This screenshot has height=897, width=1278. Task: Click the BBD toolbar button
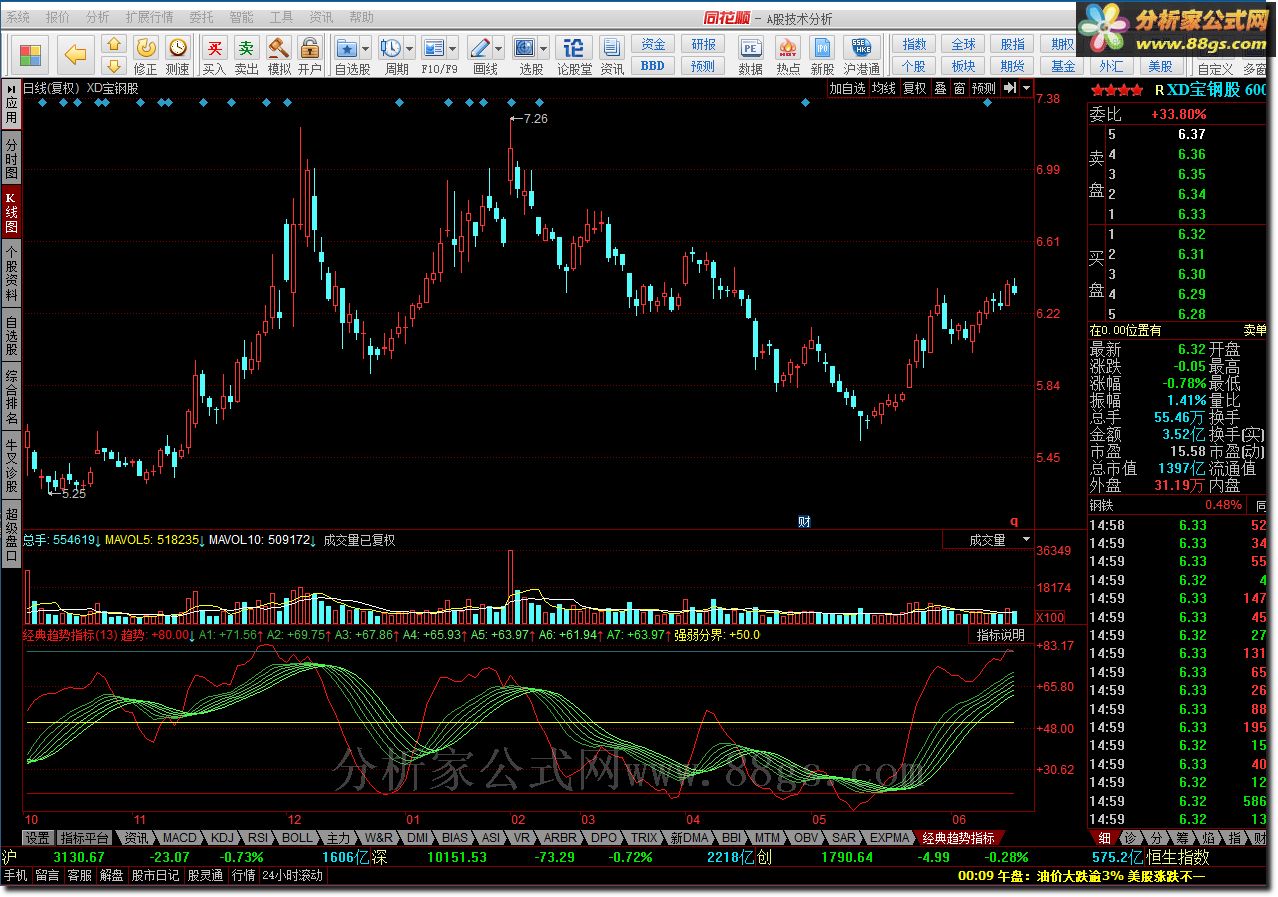coord(653,66)
